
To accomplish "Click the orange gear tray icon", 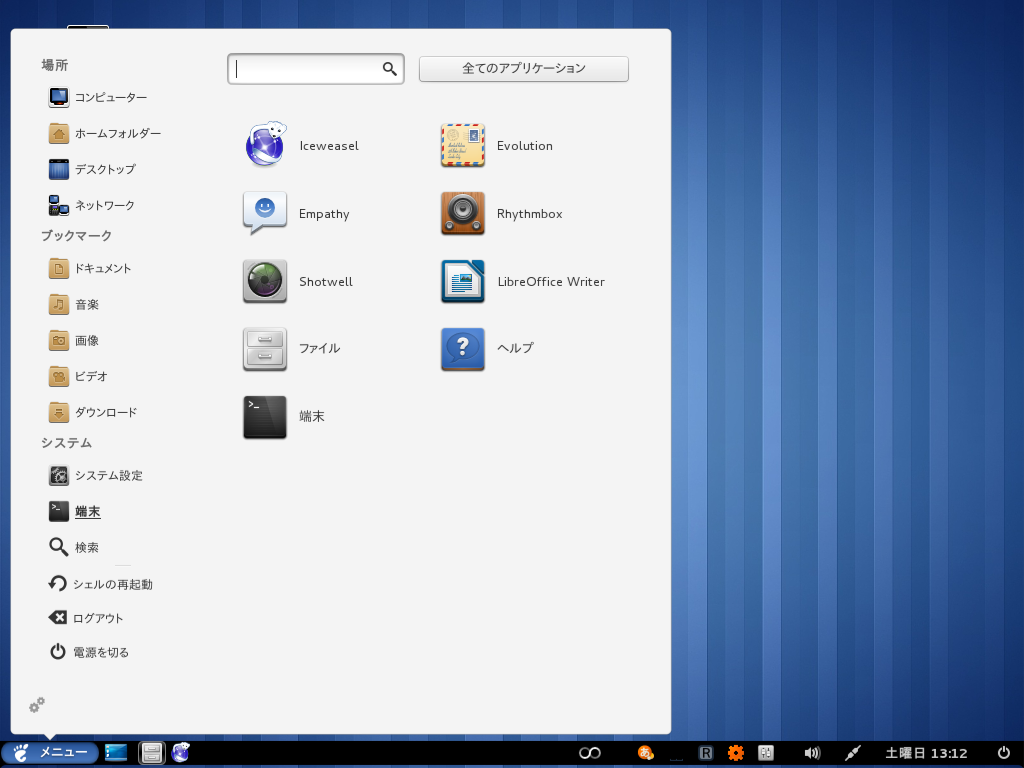I will (x=735, y=753).
